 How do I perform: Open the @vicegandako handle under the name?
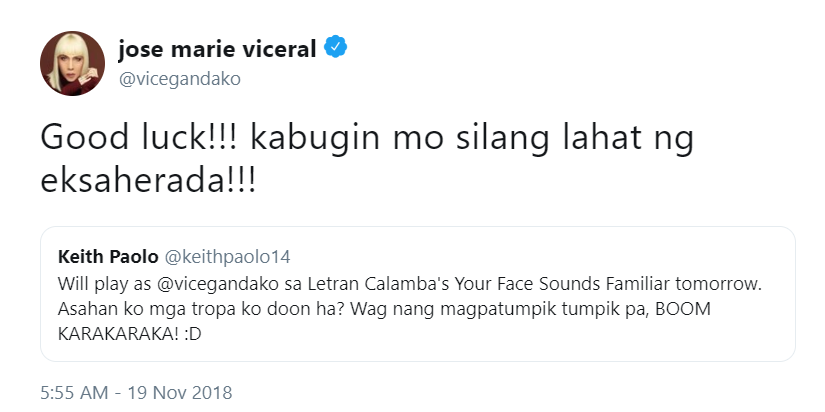point(179,79)
